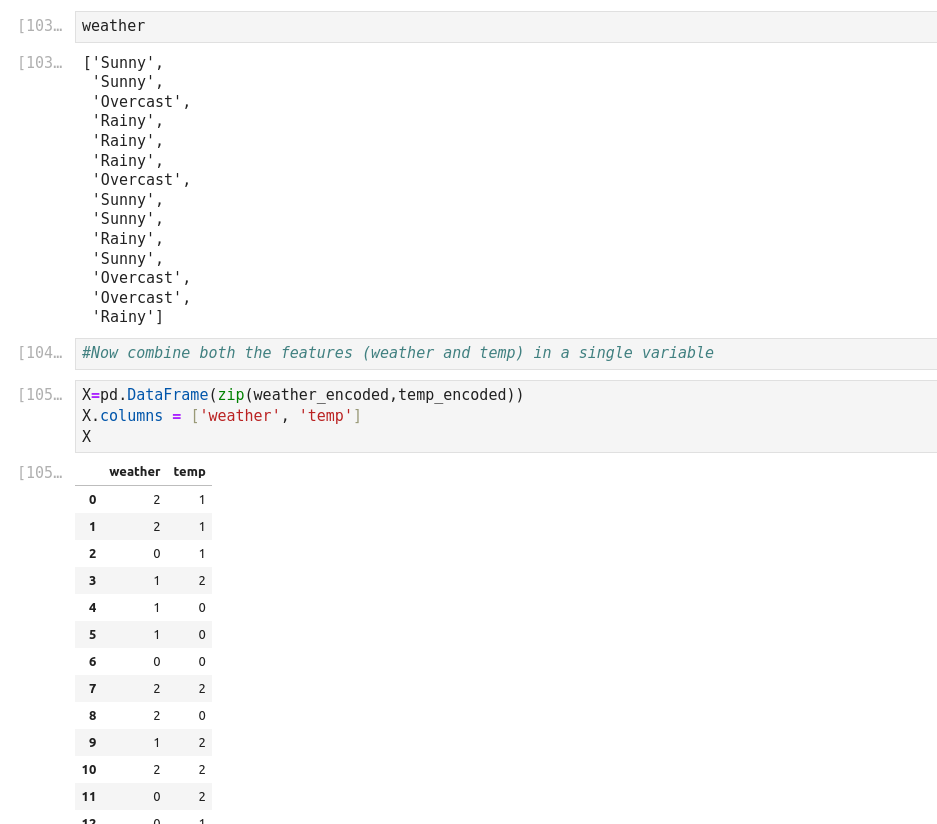Click the final 'X' line in cell 105
The height and width of the screenshot is (824, 937).
[x=87, y=437]
